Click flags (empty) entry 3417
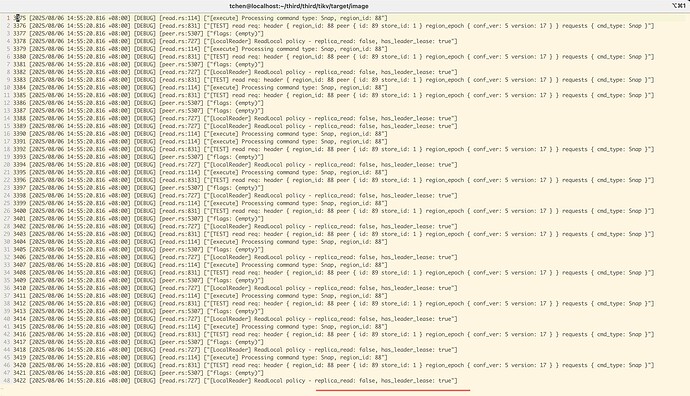The width and height of the screenshot is (690, 396). 139,342
